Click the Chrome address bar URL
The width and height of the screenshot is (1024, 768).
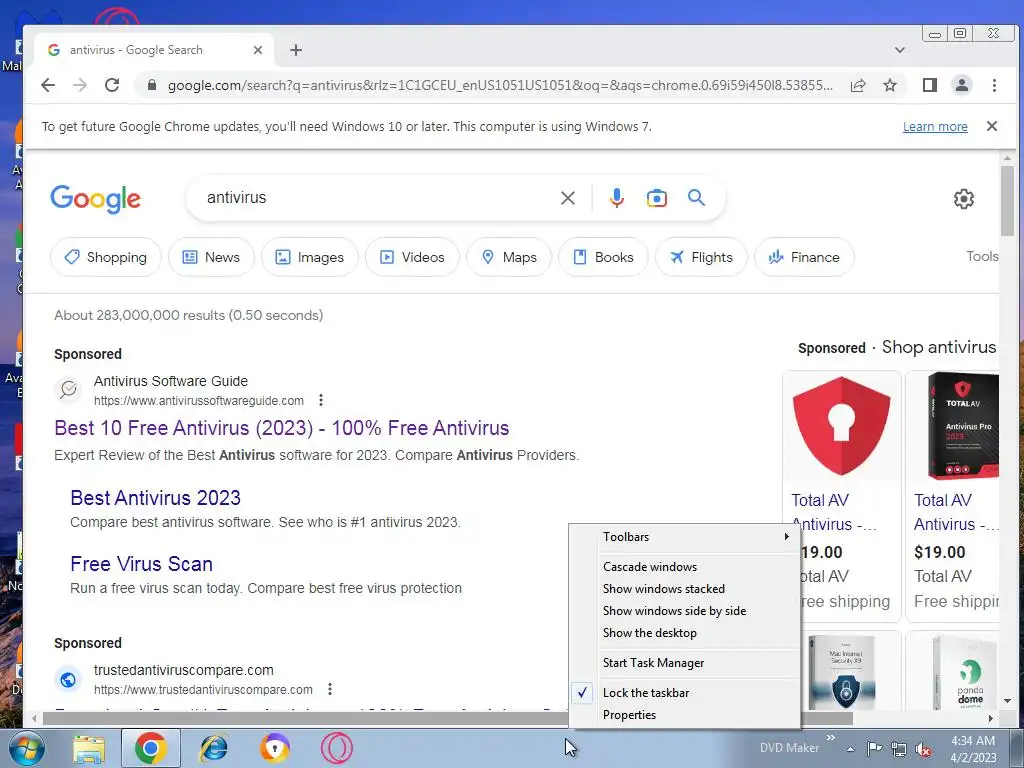click(500, 86)
